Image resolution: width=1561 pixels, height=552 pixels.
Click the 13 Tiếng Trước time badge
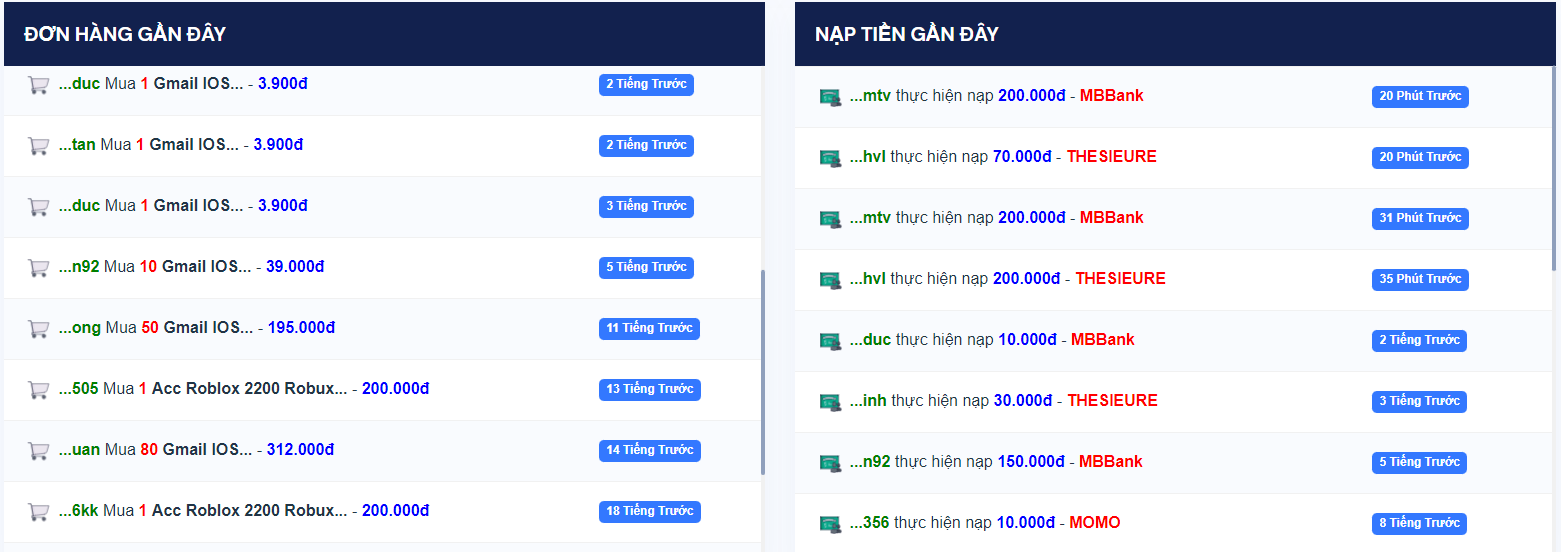click(x=650, y=389)
